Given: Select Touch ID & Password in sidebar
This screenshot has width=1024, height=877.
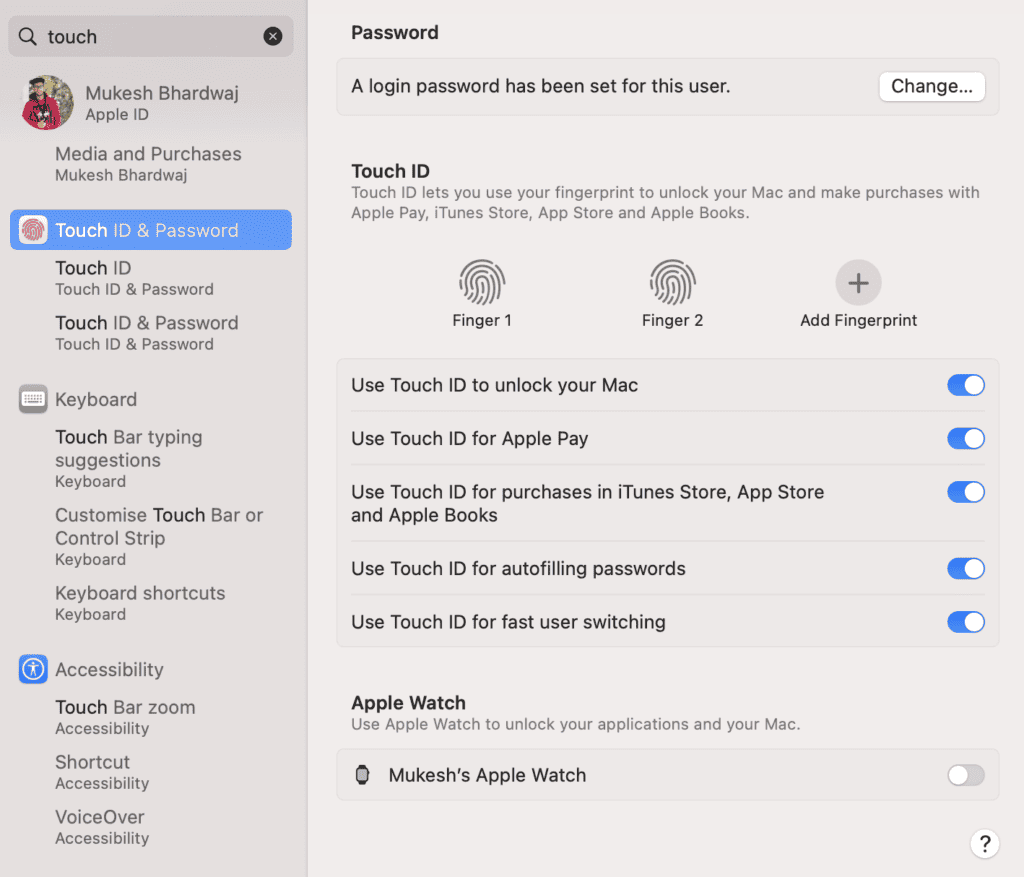Looking at the screenshot, I should click(x=151, y=230).
